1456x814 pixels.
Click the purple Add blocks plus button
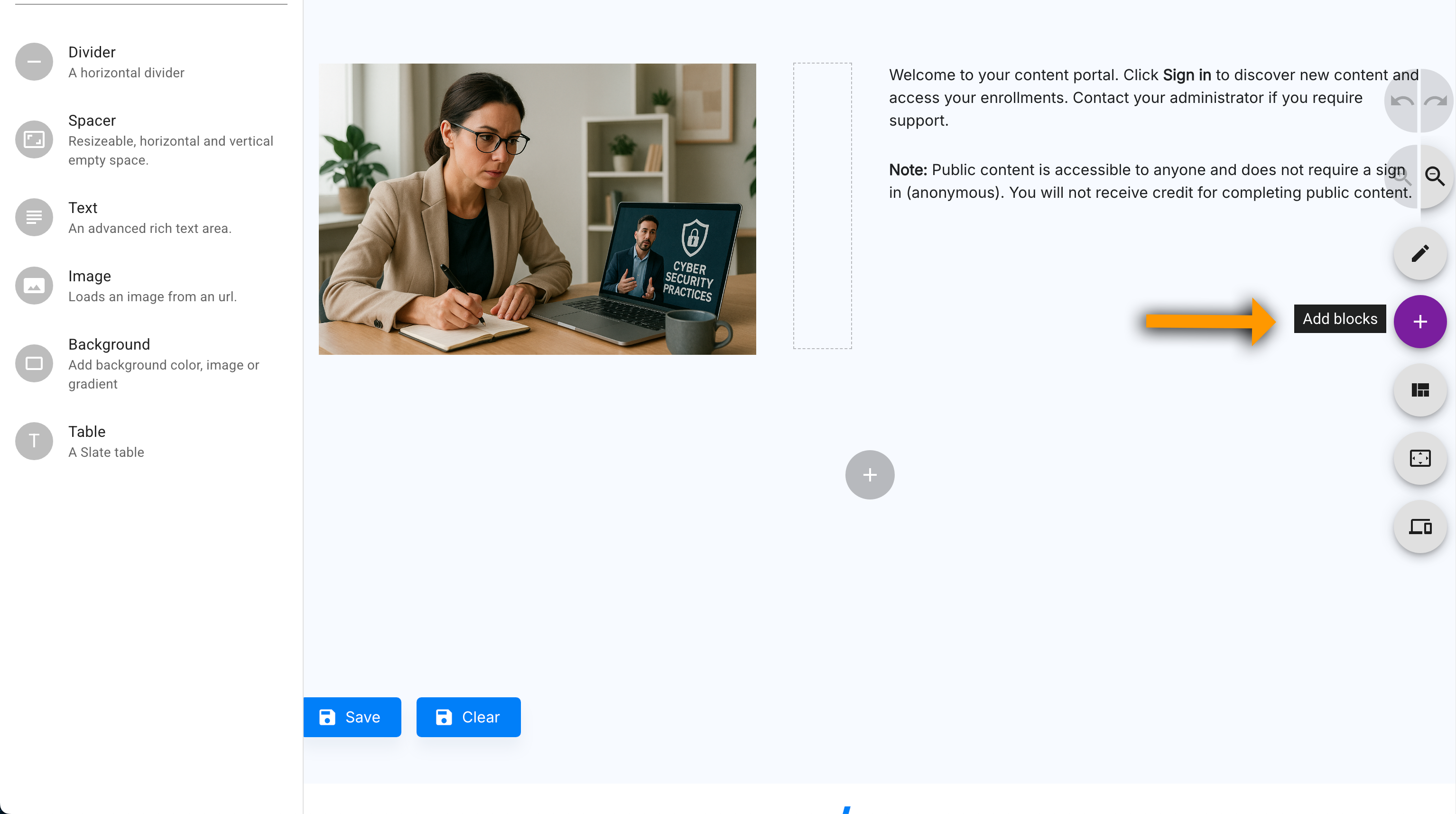(x=1419, y=322)
